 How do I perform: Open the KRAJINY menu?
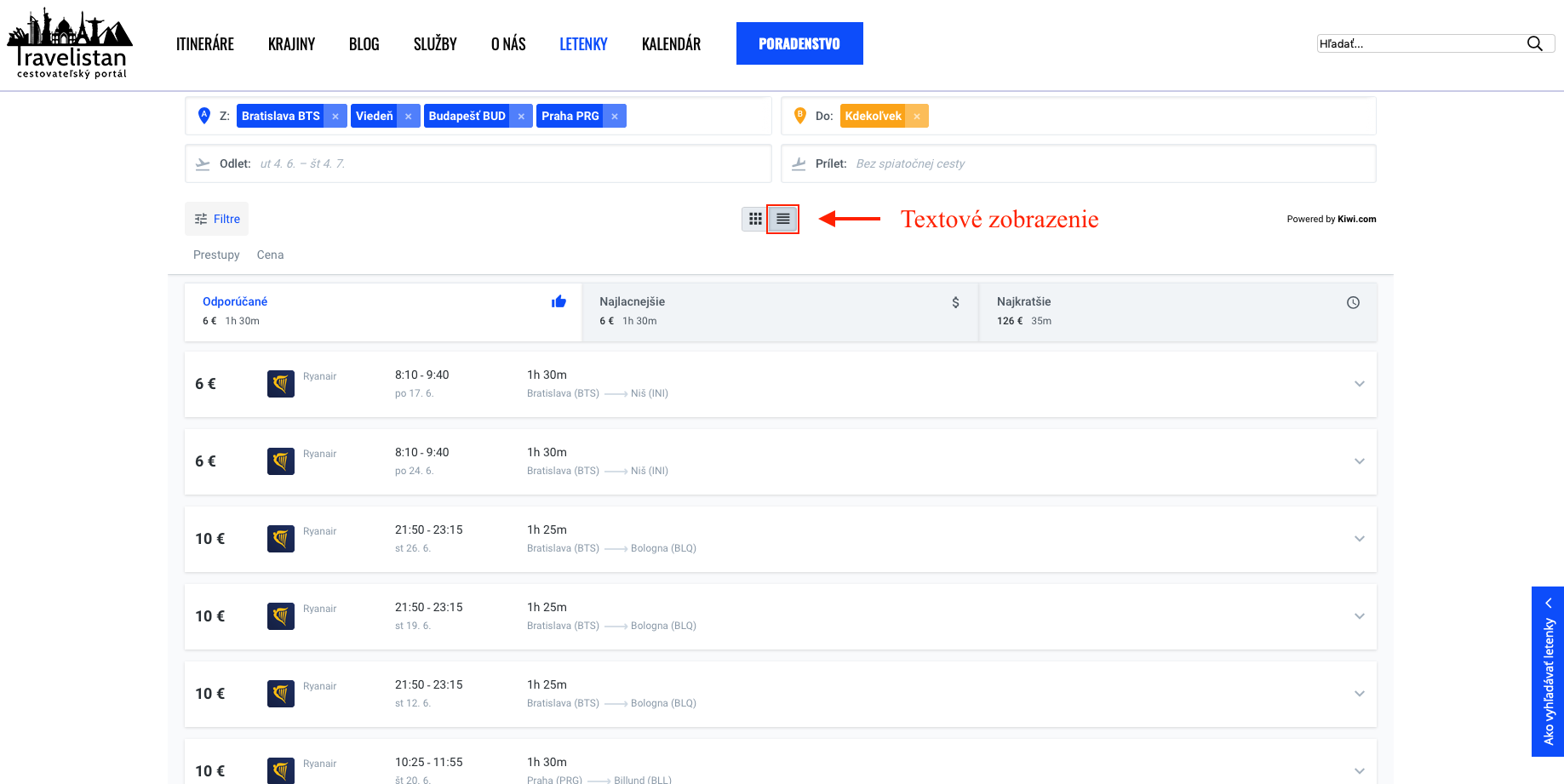pos(291,44)
